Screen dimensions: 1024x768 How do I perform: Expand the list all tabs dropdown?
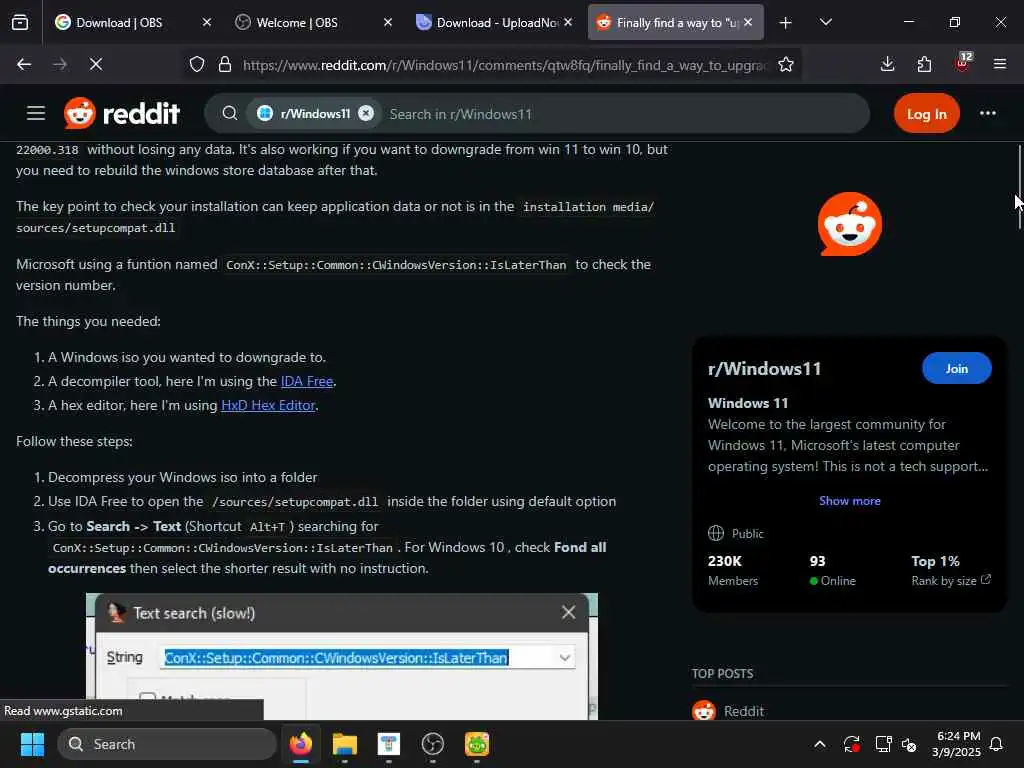825,22
